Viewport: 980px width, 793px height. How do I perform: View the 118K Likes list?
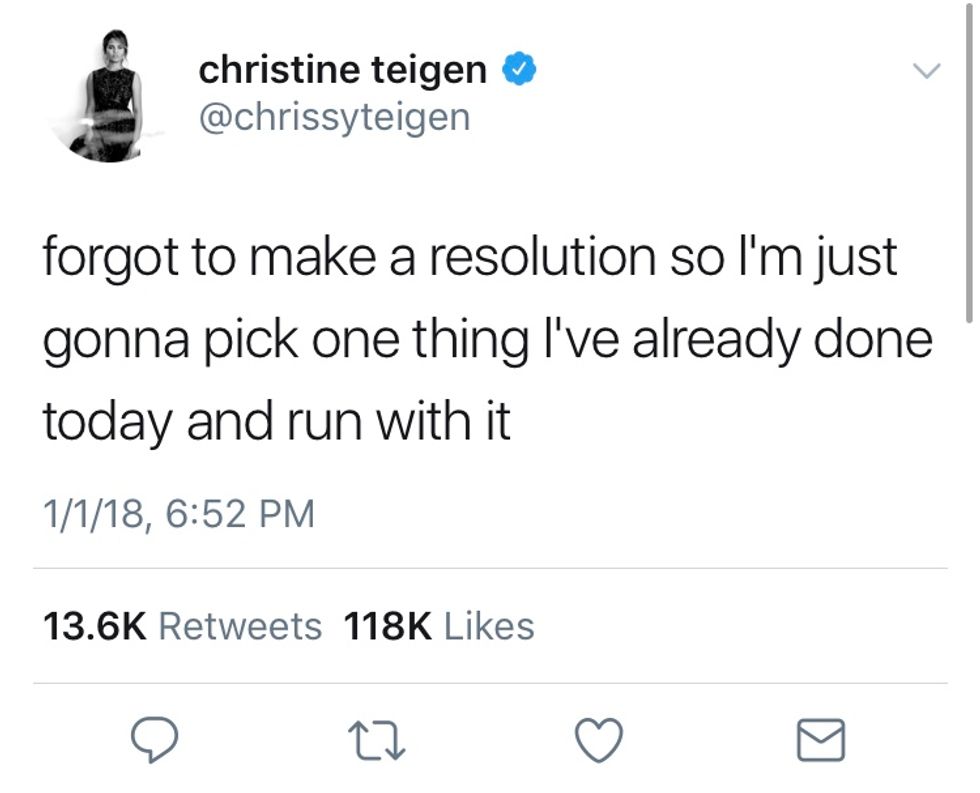pyautogui.click(x=438, y=627)
